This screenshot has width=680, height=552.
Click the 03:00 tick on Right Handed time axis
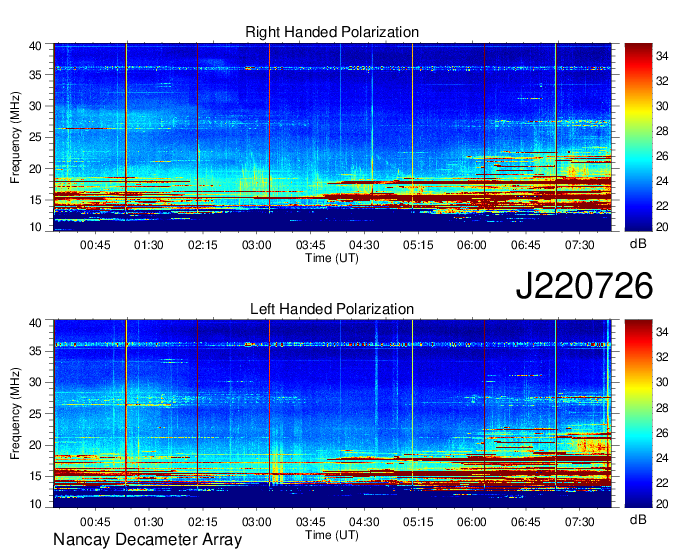[x=256, y=245]
